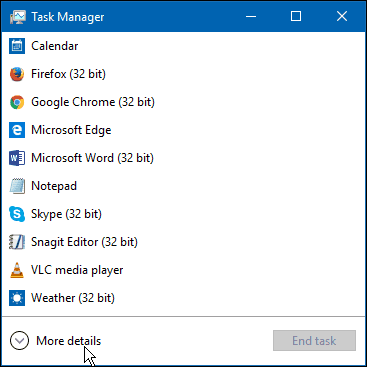Click the End task button
367x368 pixels.
pyautogui.click(x=314, y=340)
